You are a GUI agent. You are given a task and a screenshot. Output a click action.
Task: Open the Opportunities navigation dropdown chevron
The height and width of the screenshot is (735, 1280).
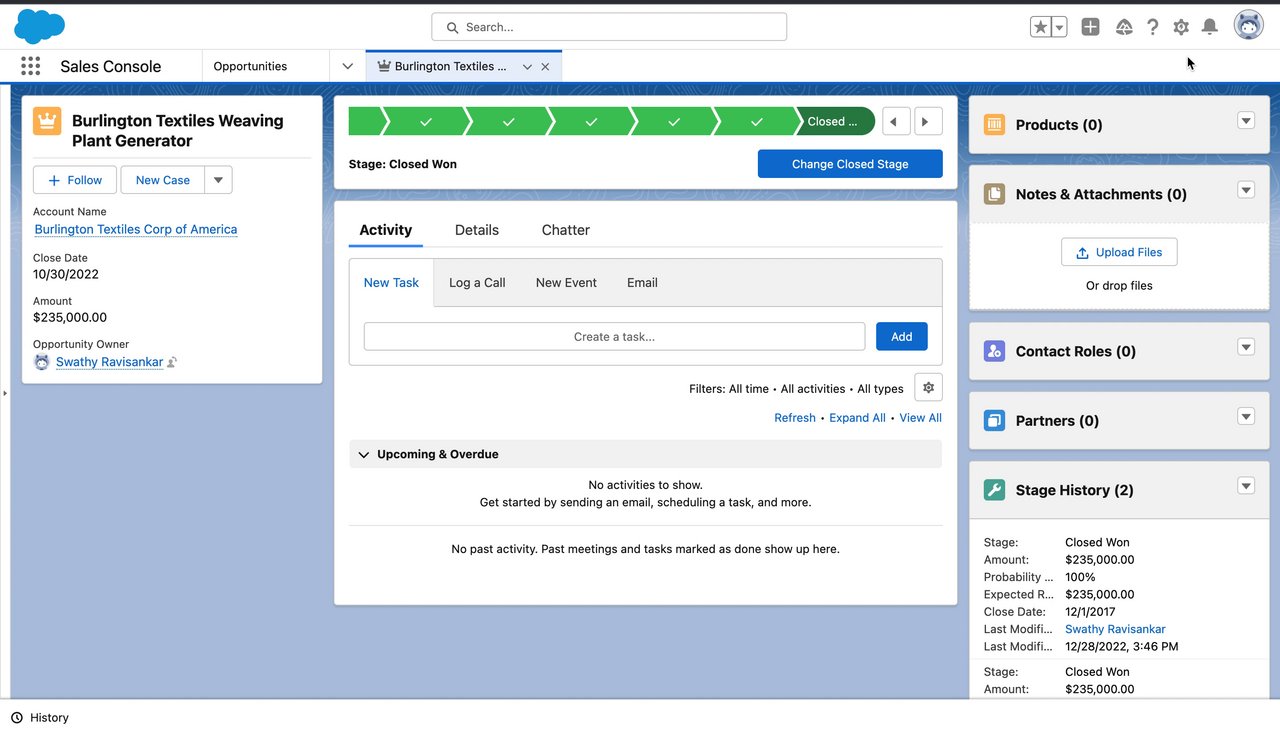(347, 66)
